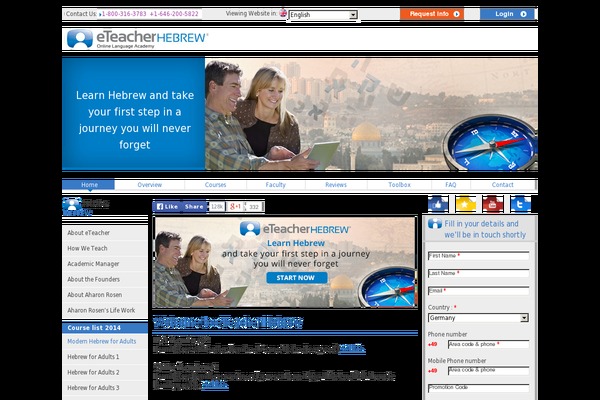Open the Home navigation tab
Screen dimensions: 600x400
[89, 184]
